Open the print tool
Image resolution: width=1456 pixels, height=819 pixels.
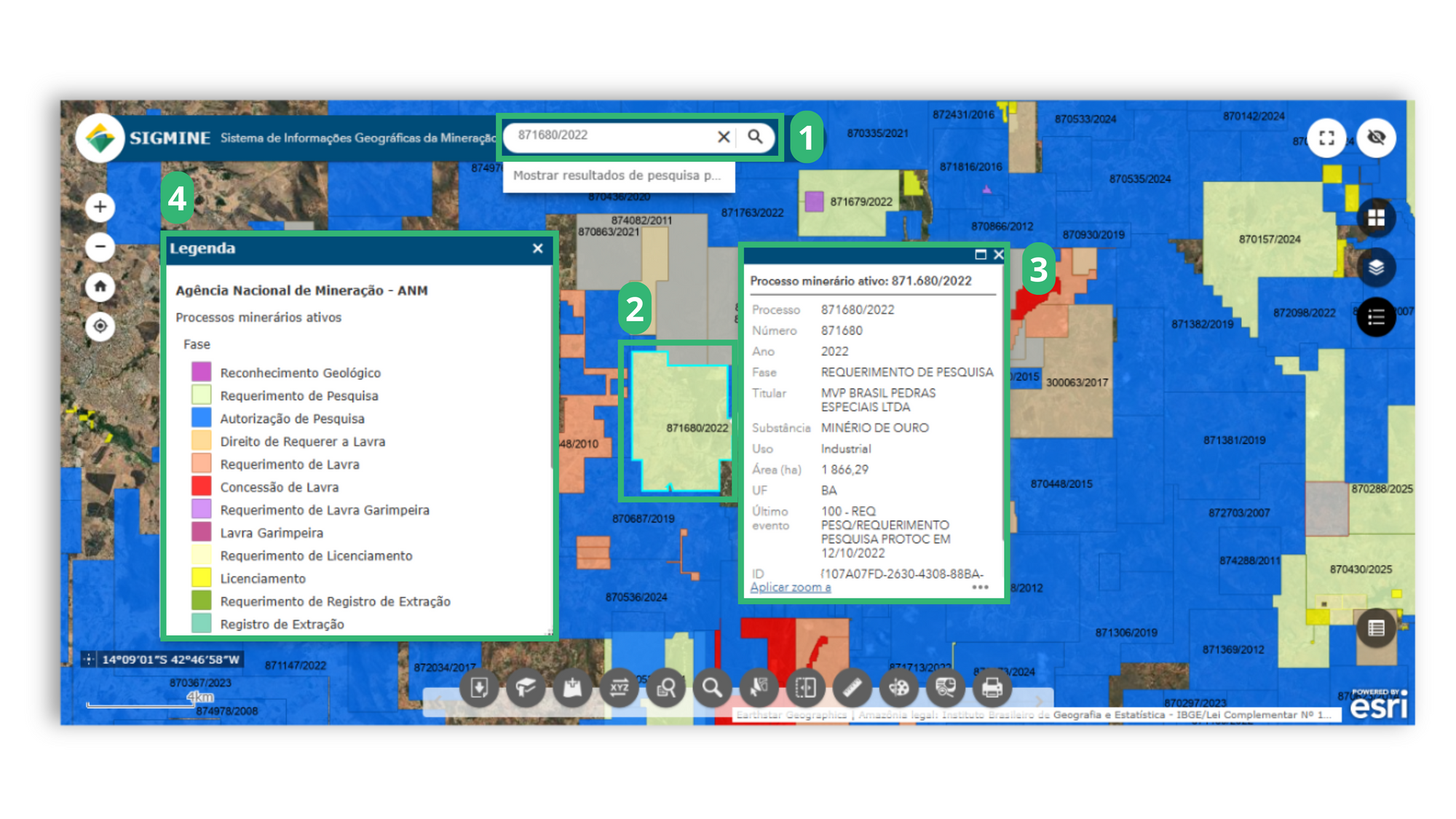(x=992, y=687)
